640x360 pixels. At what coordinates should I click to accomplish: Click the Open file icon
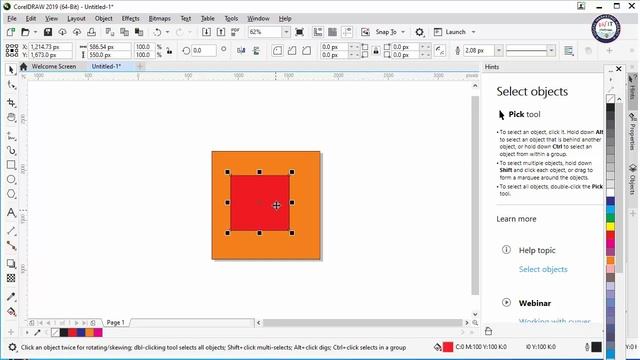pyautogui.click(x=25, y=32)
